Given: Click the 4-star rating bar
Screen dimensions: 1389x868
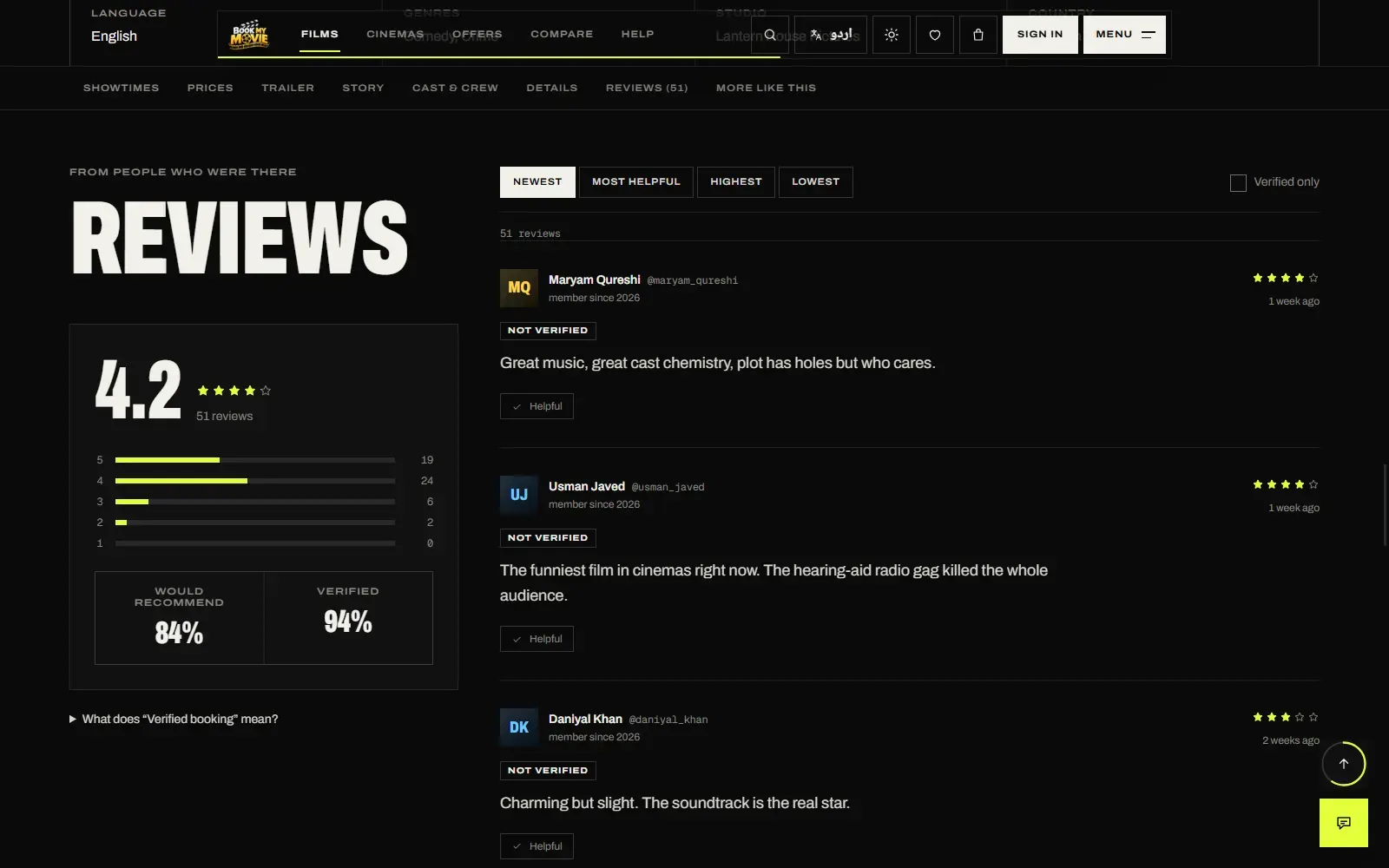Looking at the screenshot, I should pos(255,481).
